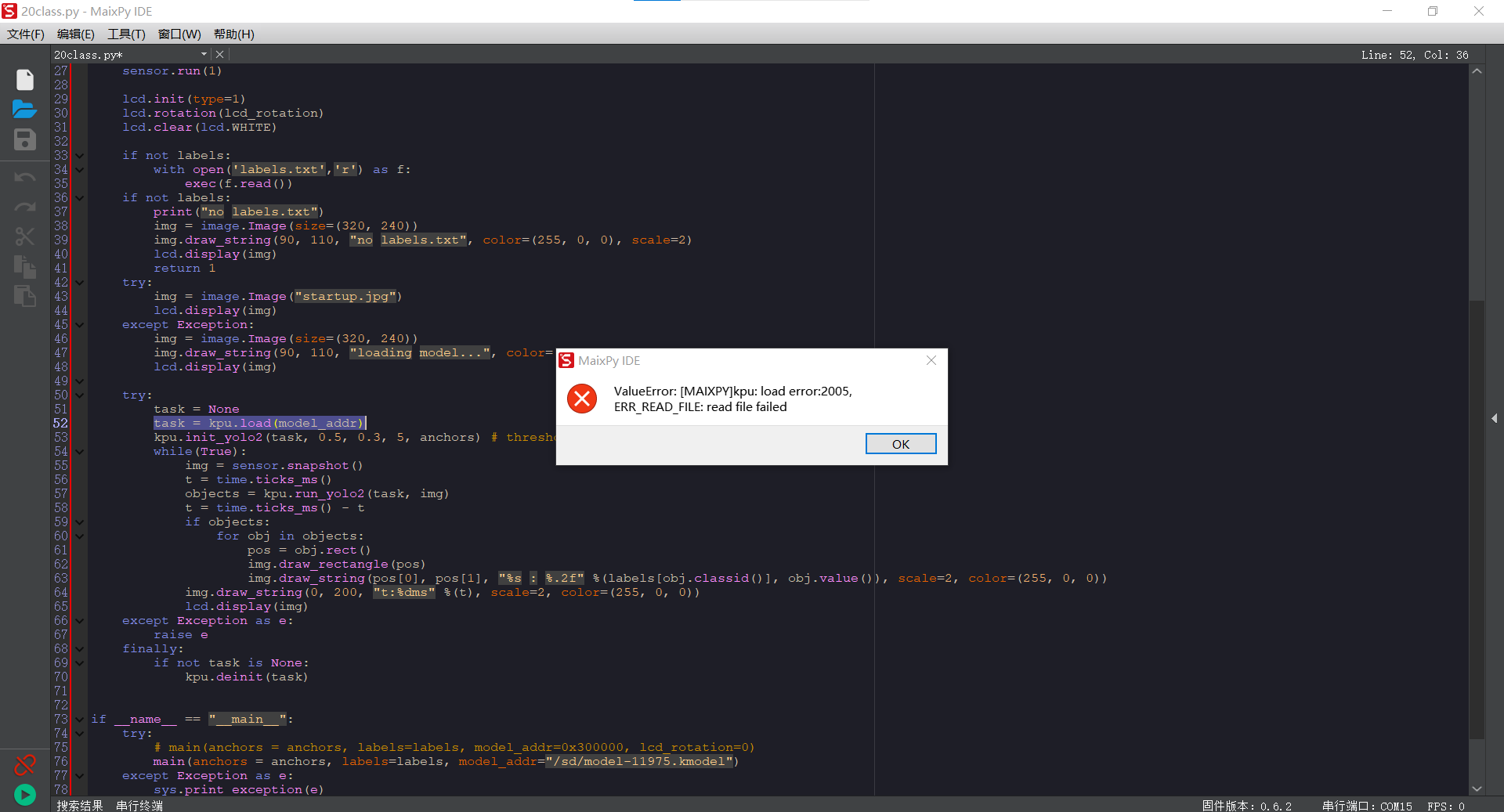1504x812 pixels.
Task: Close the 20class.py document with the X
Action: [x=220, y=55]
